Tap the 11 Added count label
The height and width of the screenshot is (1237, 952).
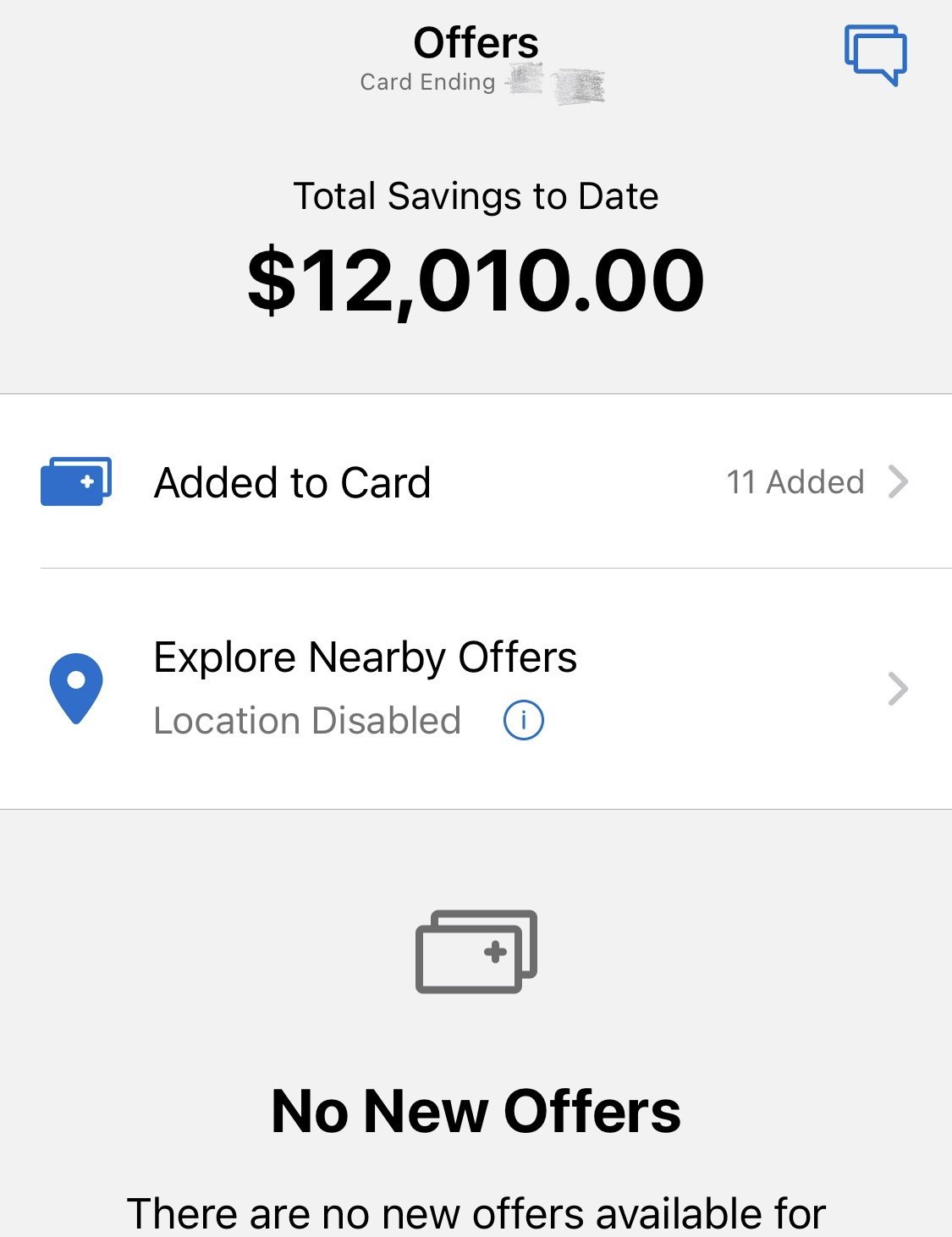[x=795, y=481]
